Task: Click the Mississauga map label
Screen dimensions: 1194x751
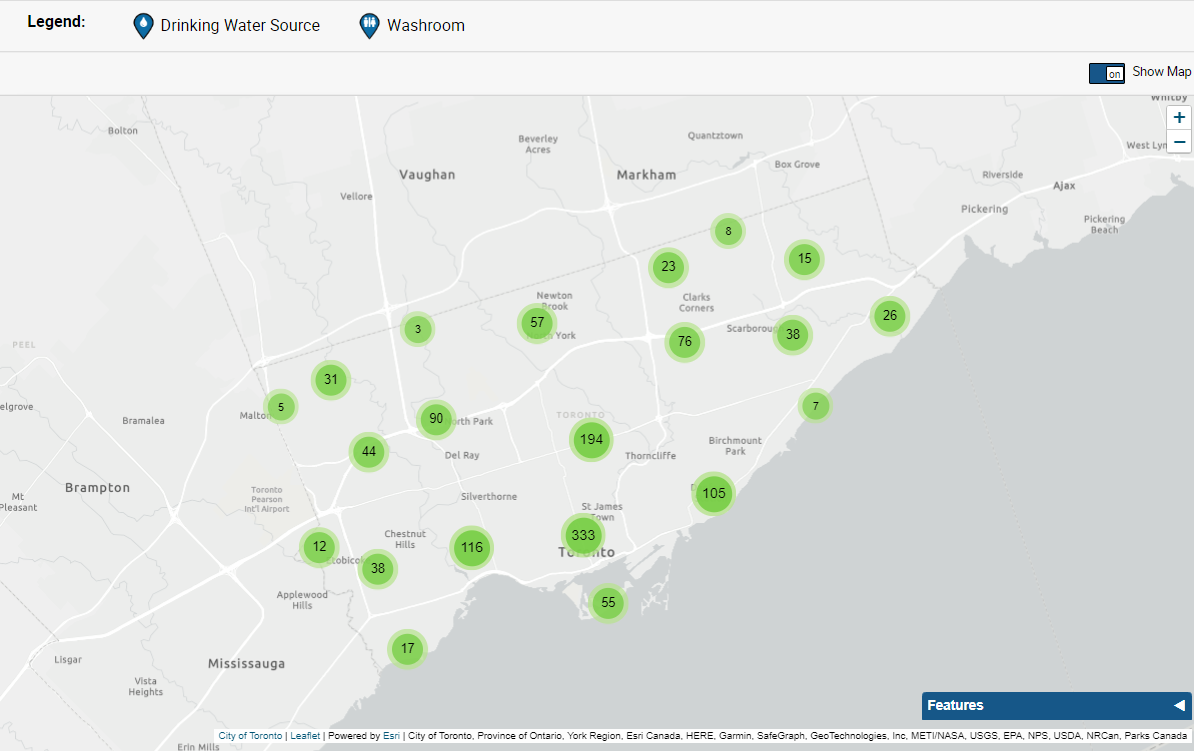Action: click(247, 663)
